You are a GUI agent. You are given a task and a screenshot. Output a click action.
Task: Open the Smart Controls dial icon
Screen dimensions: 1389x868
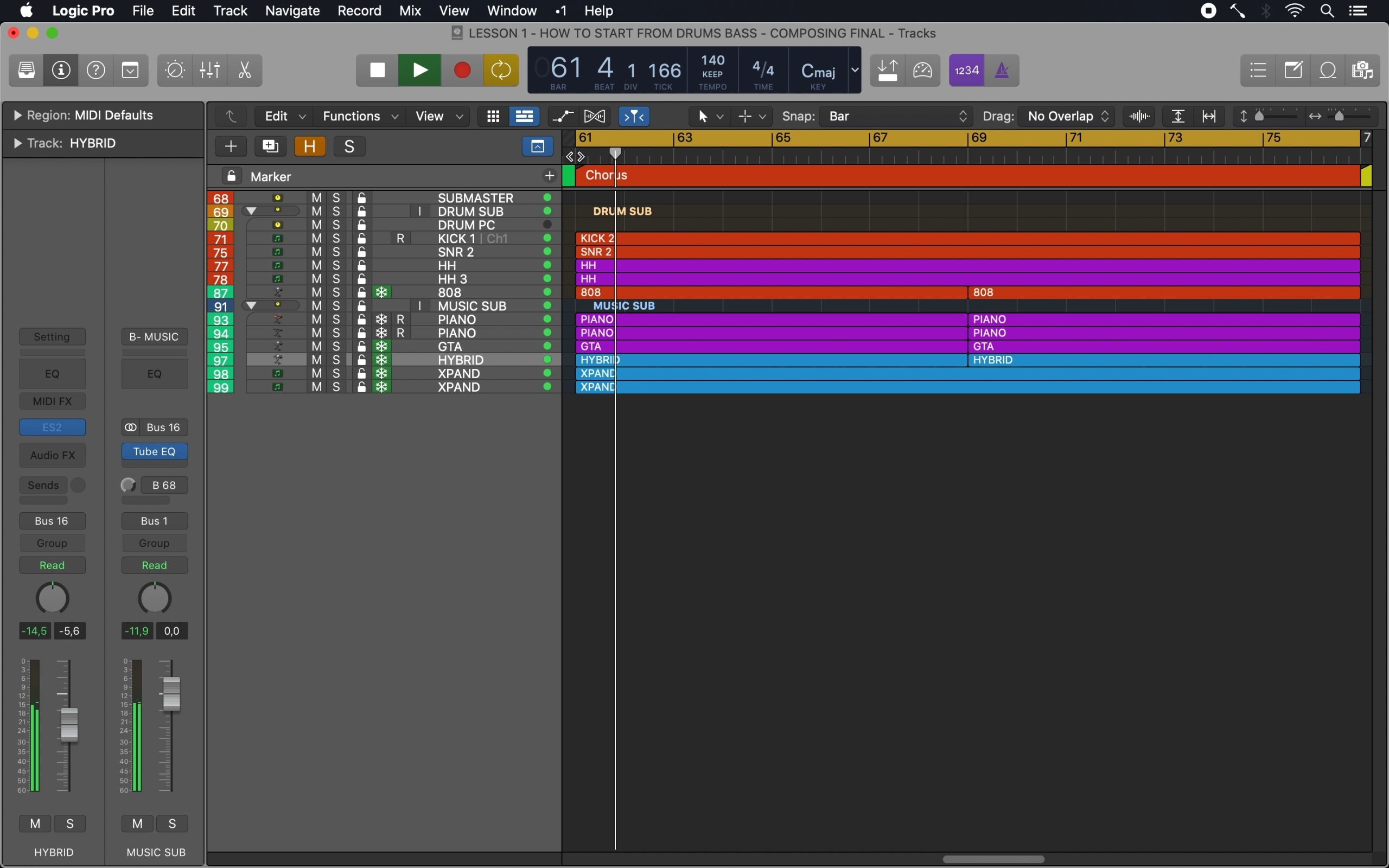pyautogui.click(x=175, y=70)
